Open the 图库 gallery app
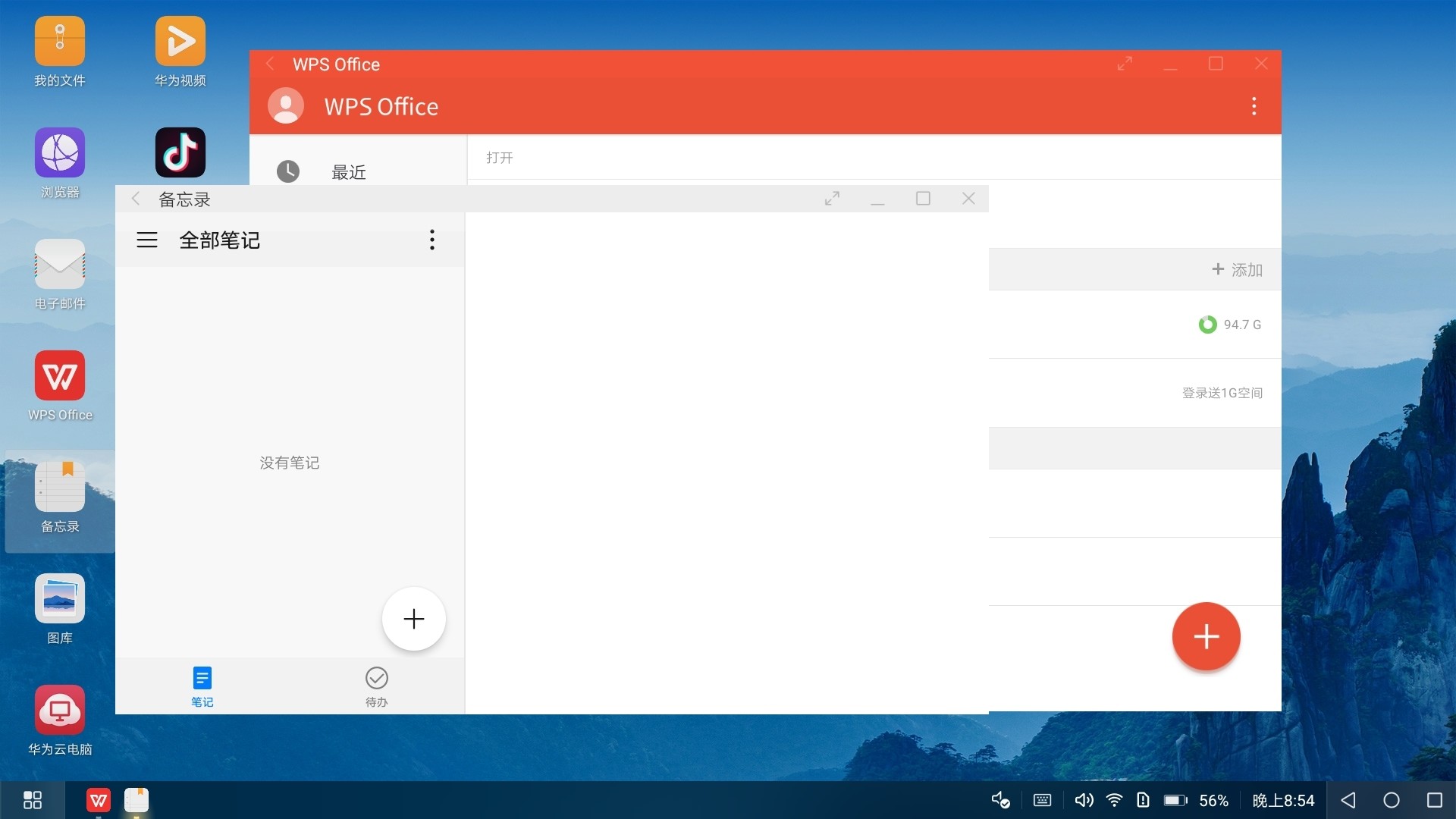Screen dimensions: 1456x819 click(x=59, y=609)
